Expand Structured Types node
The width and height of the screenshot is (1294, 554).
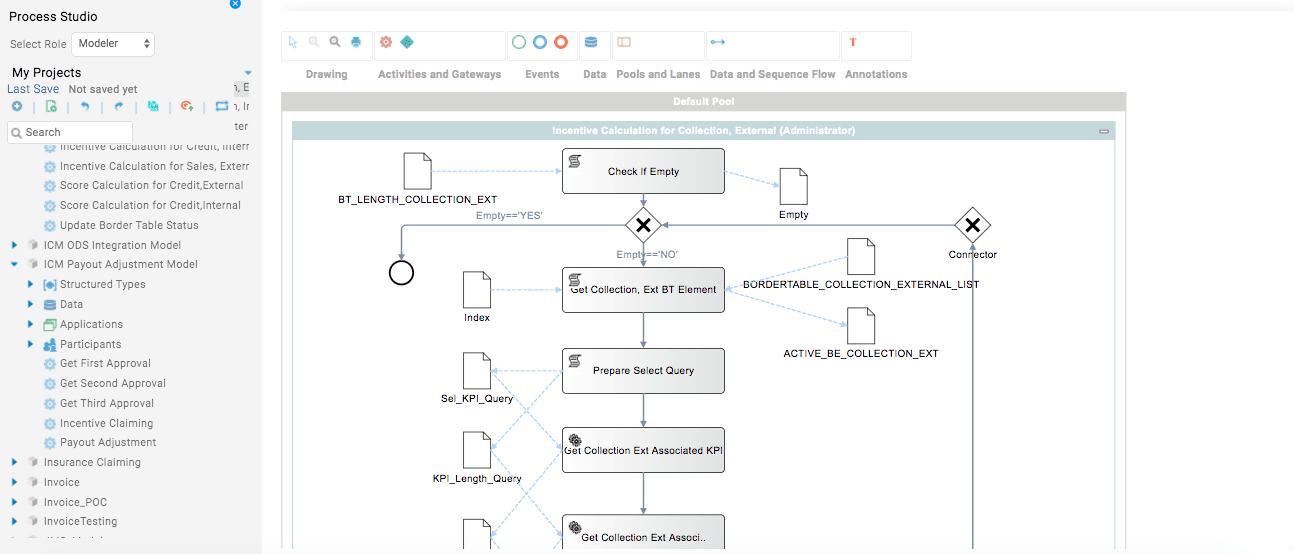pyautogui.click(x=31, y=285)
